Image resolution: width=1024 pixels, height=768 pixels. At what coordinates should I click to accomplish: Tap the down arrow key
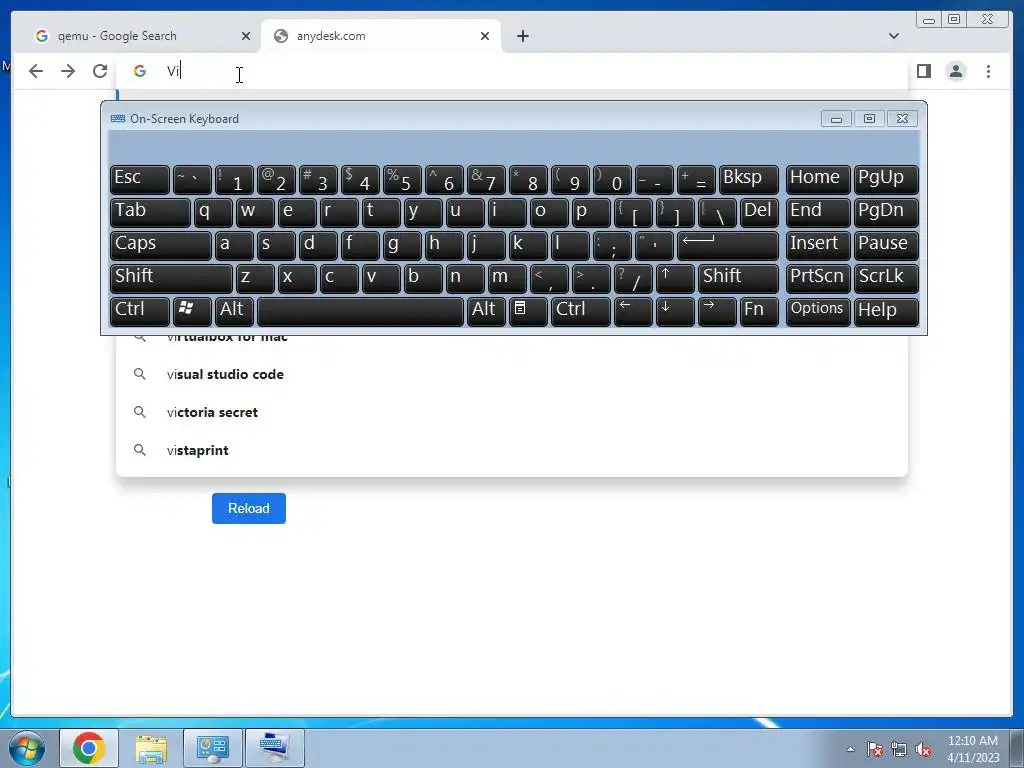tap(675, 312)
